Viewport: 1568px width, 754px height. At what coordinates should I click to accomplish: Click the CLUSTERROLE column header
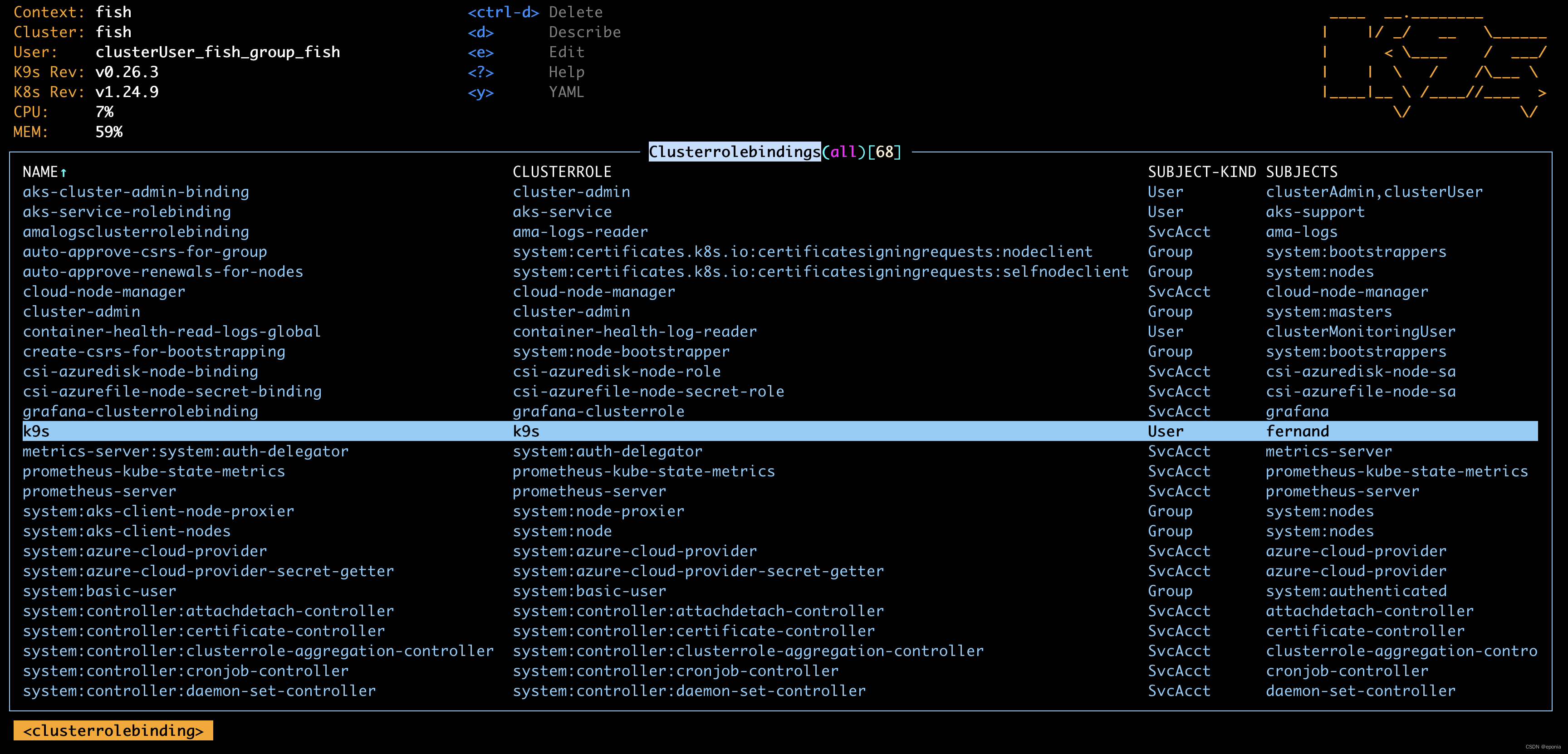[562, 172]
